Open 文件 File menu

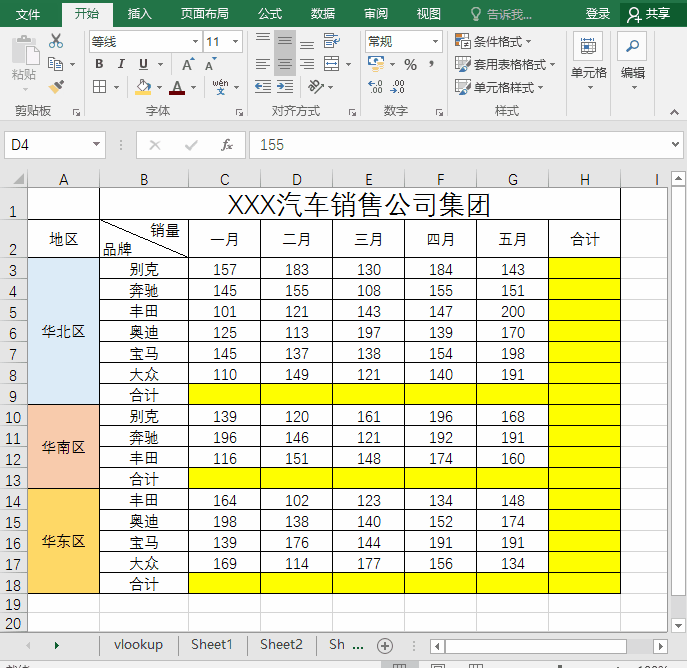pyautogui.click(x=28, y=14)
